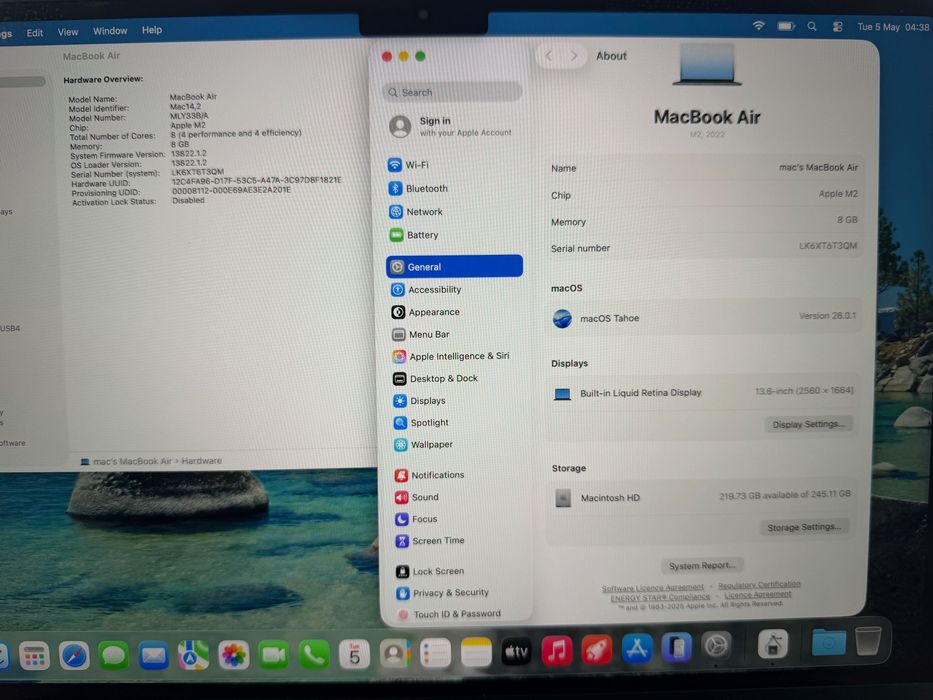
Task: Open ENERGY STAR Compliance link
Action: pyautogui.click(x=660, y=597)
